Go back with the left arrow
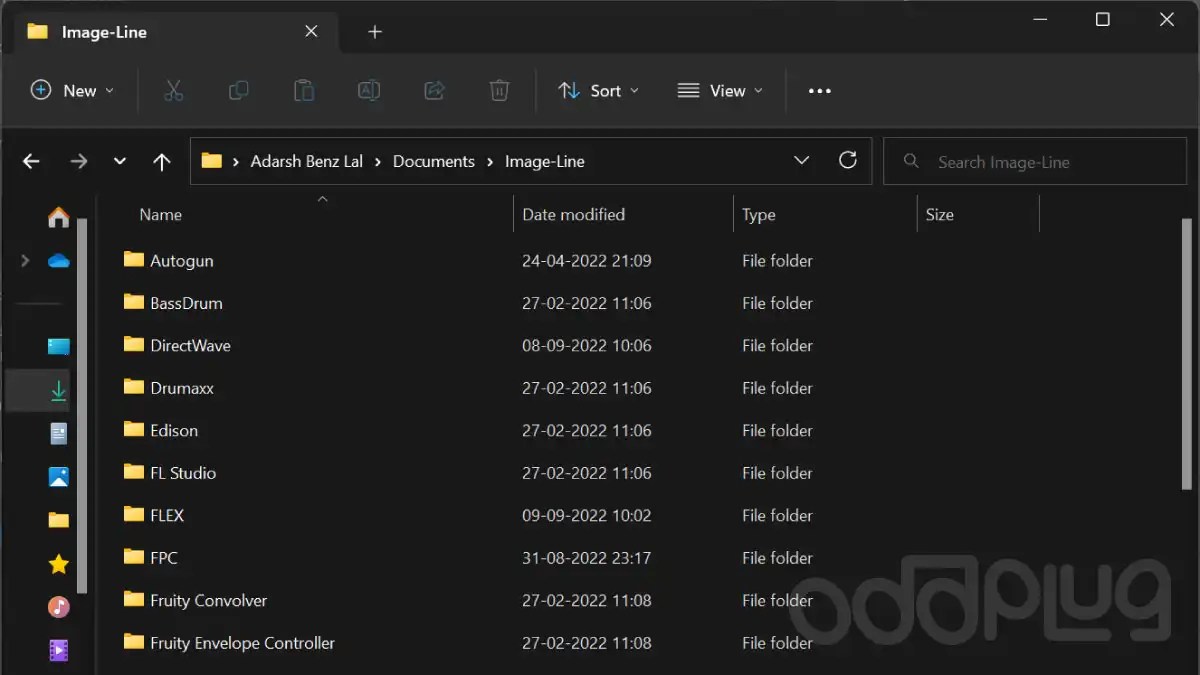Image resolution: width=1200 pixels, height=675 pixels. tap(31, 161)
